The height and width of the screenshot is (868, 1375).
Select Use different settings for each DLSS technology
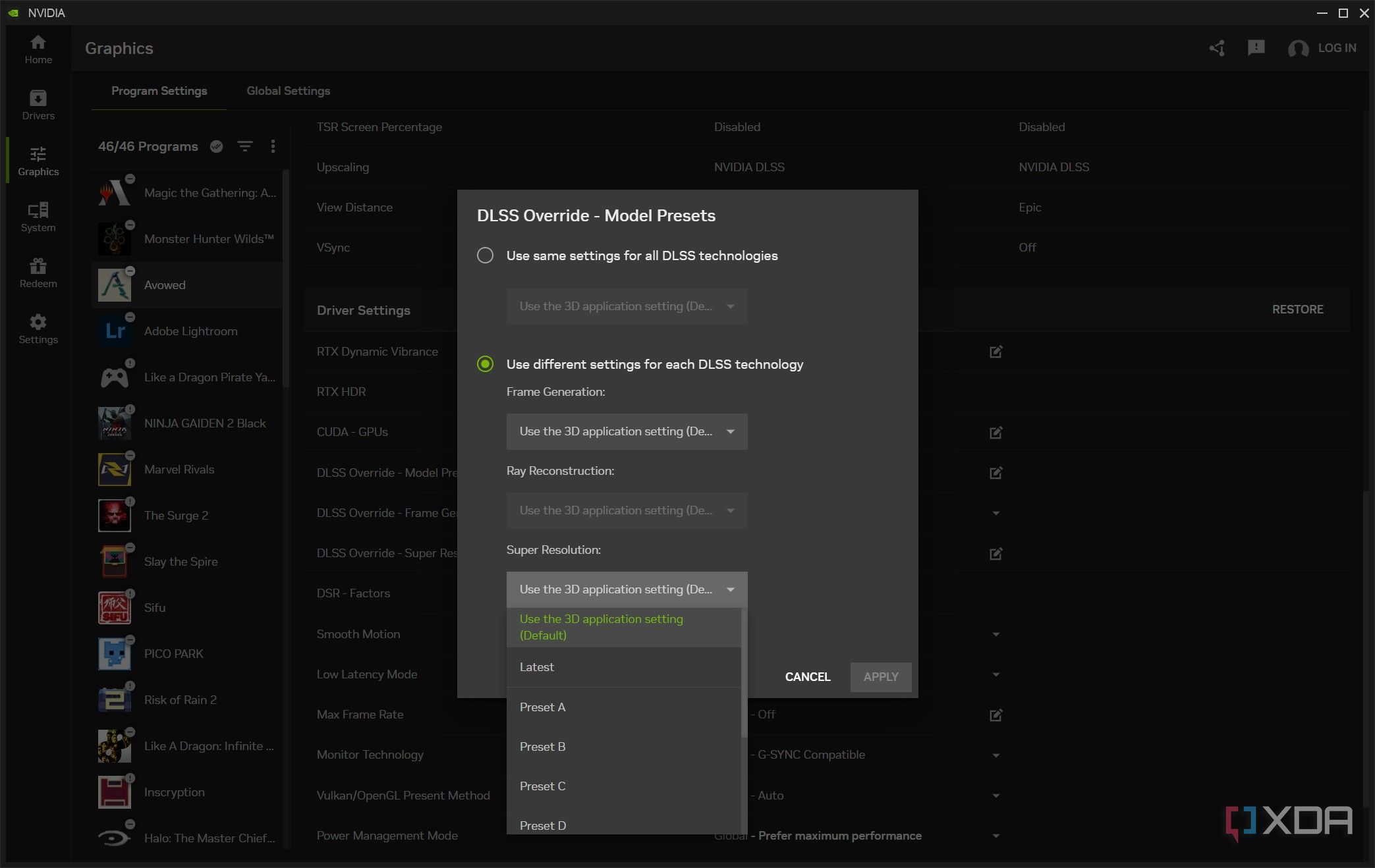coord(485,364)
